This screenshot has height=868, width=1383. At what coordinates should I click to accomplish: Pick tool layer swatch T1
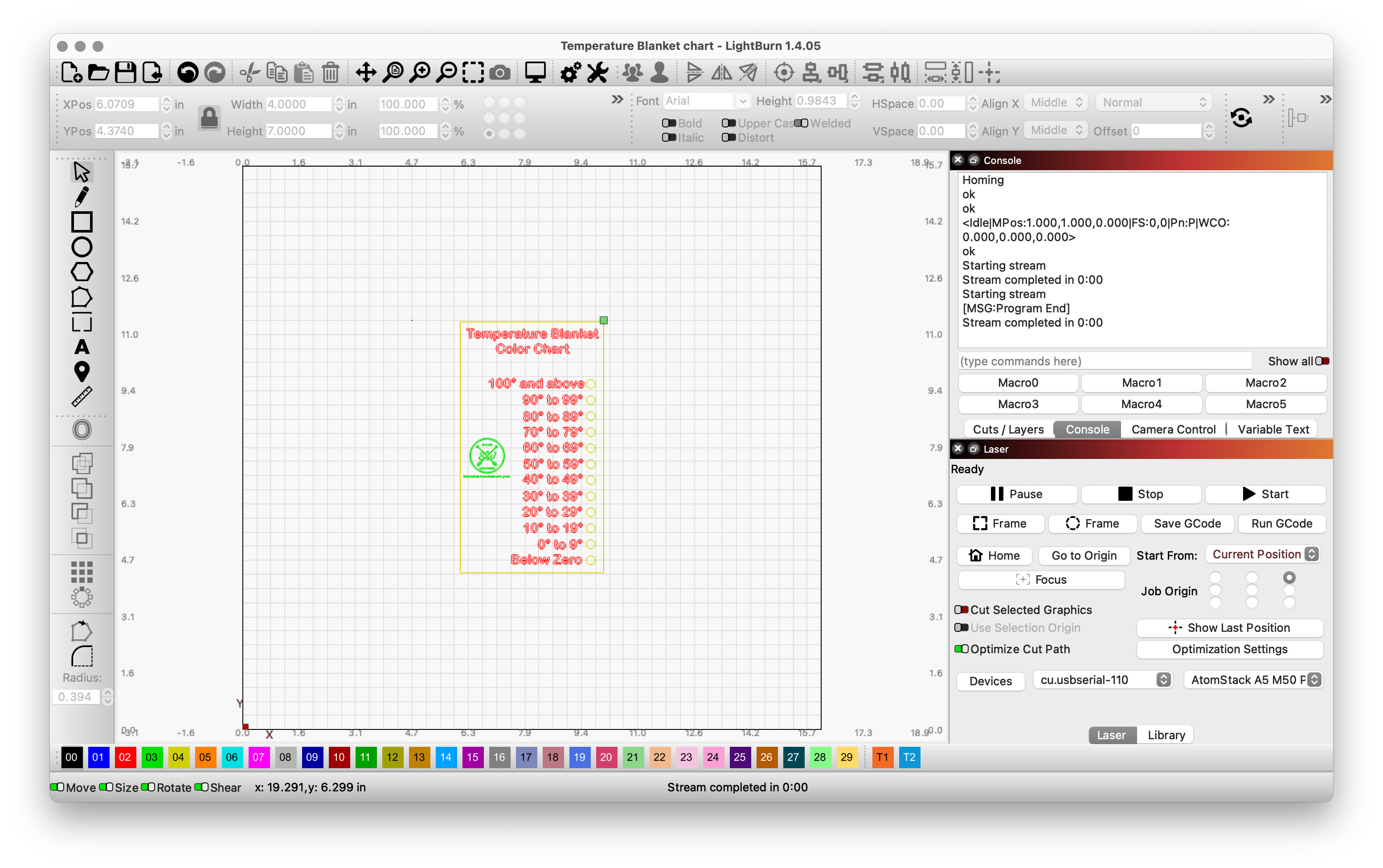[882, 757]
